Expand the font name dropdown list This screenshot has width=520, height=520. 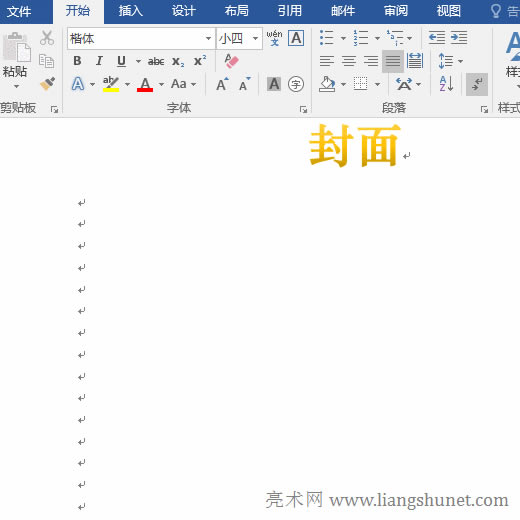coord(208,39)
